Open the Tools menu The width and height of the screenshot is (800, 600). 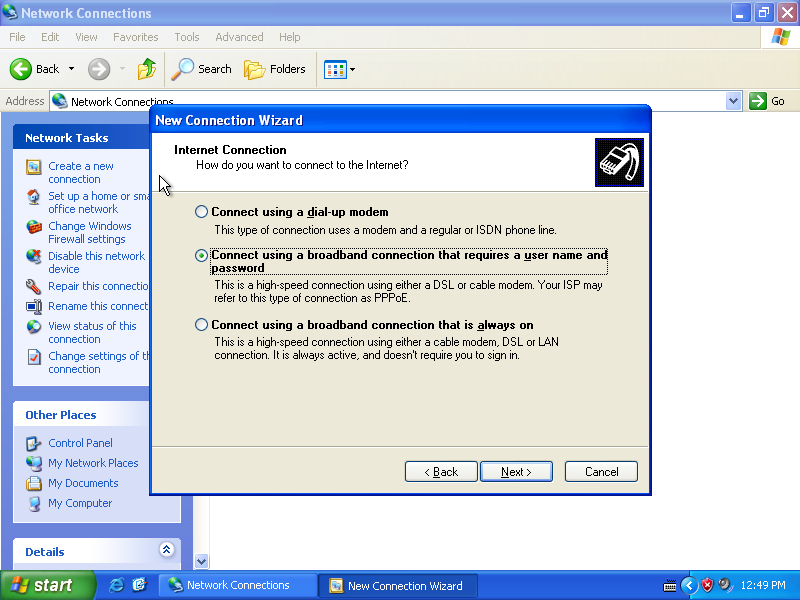(187, 37)
